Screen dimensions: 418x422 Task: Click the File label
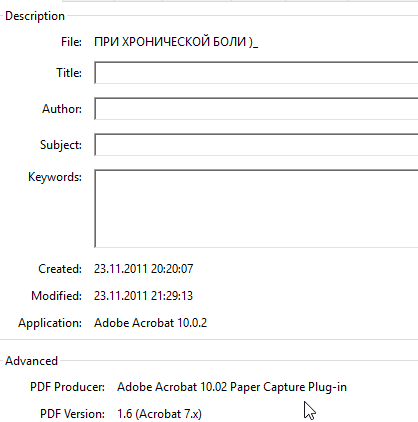(x=71, y=42)
